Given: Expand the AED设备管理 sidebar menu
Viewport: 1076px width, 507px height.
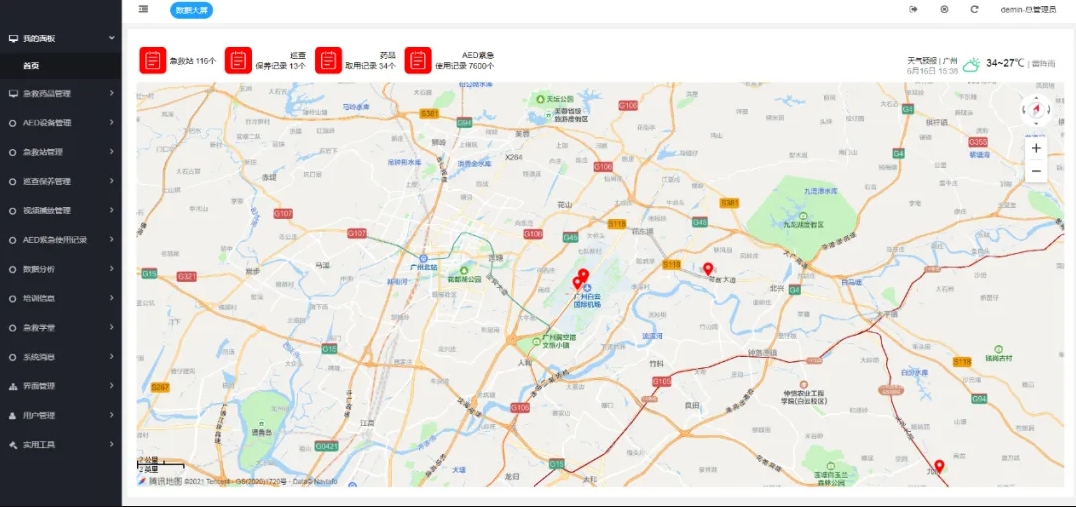Looking at the screenshot, I should (x=60, y=123).
